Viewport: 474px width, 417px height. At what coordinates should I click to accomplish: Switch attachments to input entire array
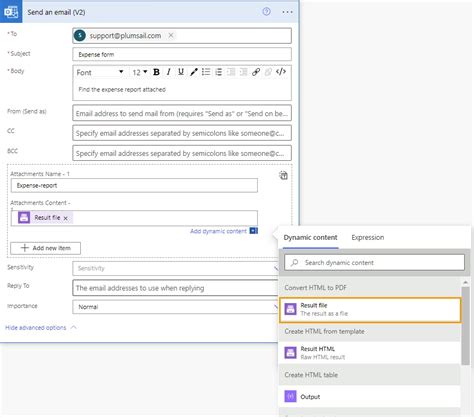(283, 175)
